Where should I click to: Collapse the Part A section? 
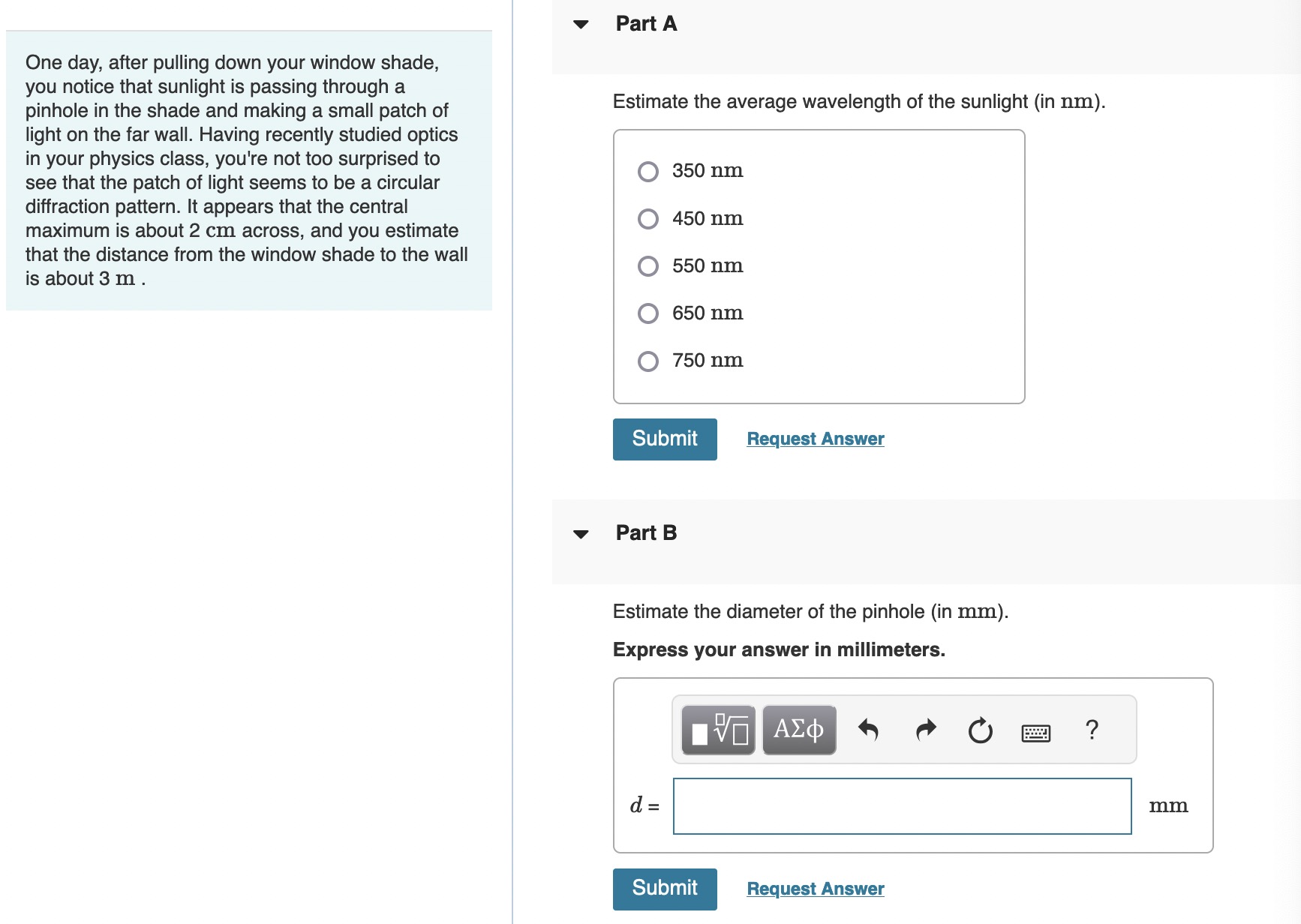click(581, 24)
